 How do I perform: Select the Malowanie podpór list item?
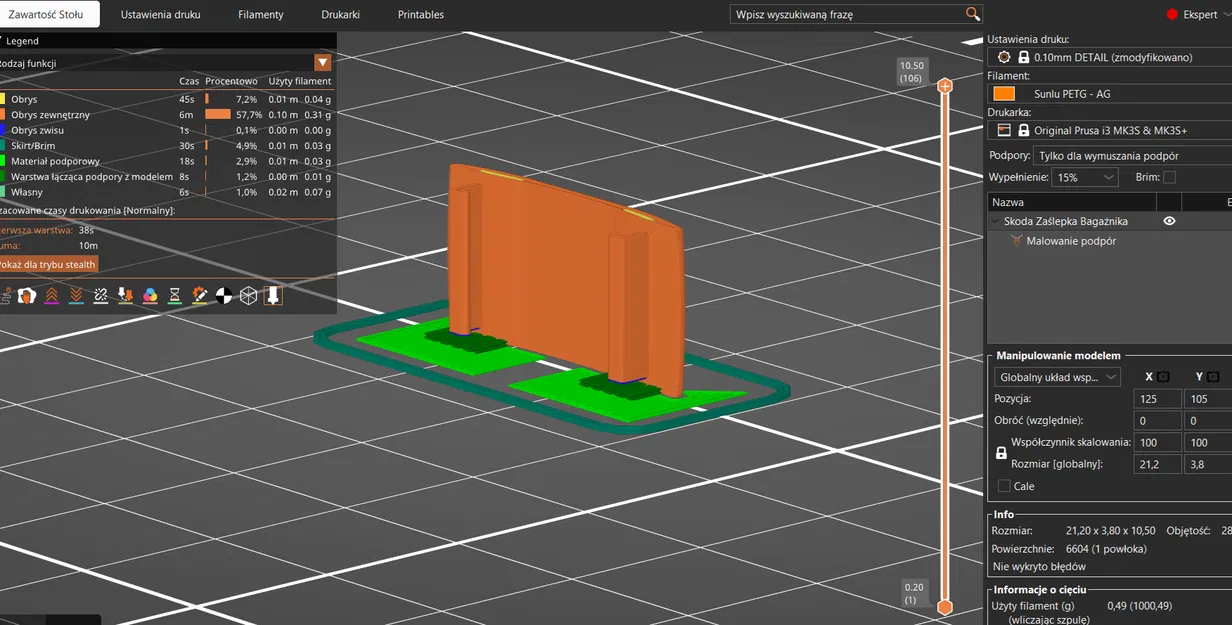[x=1071, y=241]
